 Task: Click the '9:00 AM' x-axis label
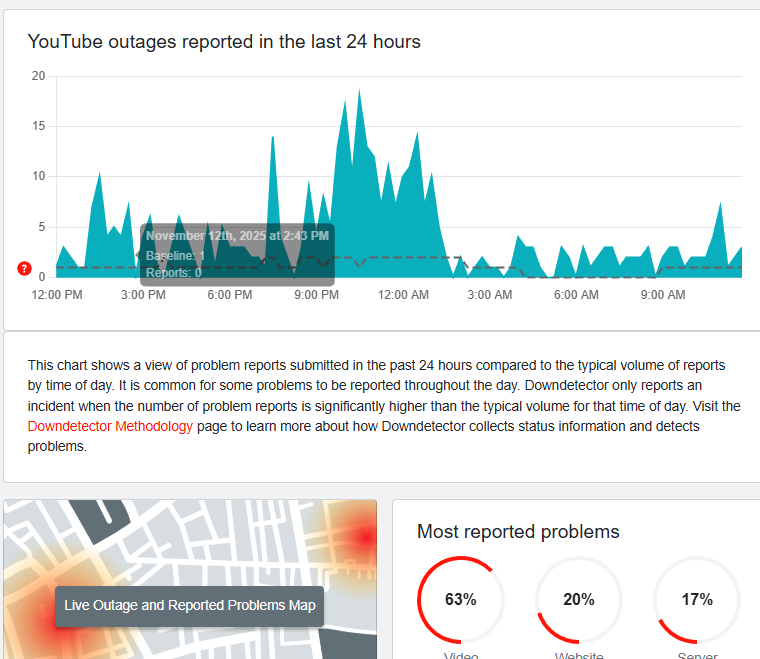(663, 295)
